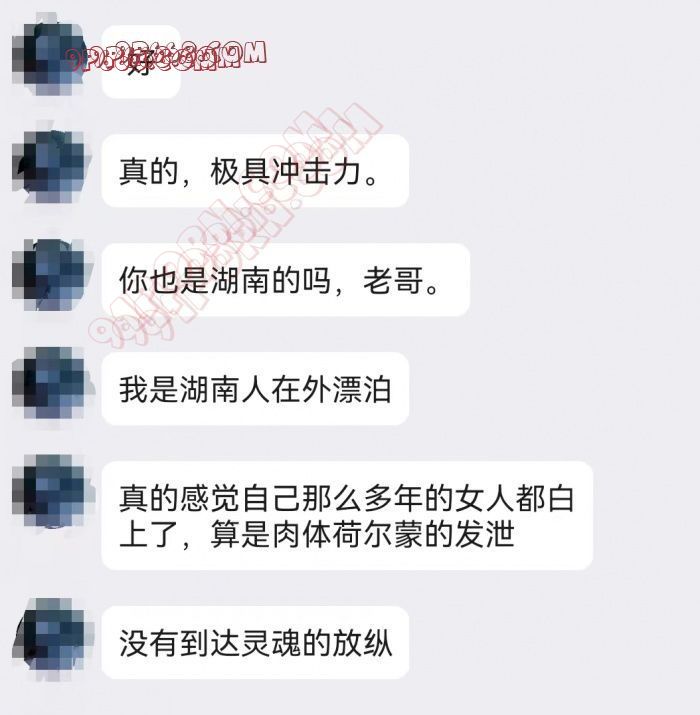Select the long two-line message bubble
The height and width of the screenshot is (715, 700).
coord(347,515)
